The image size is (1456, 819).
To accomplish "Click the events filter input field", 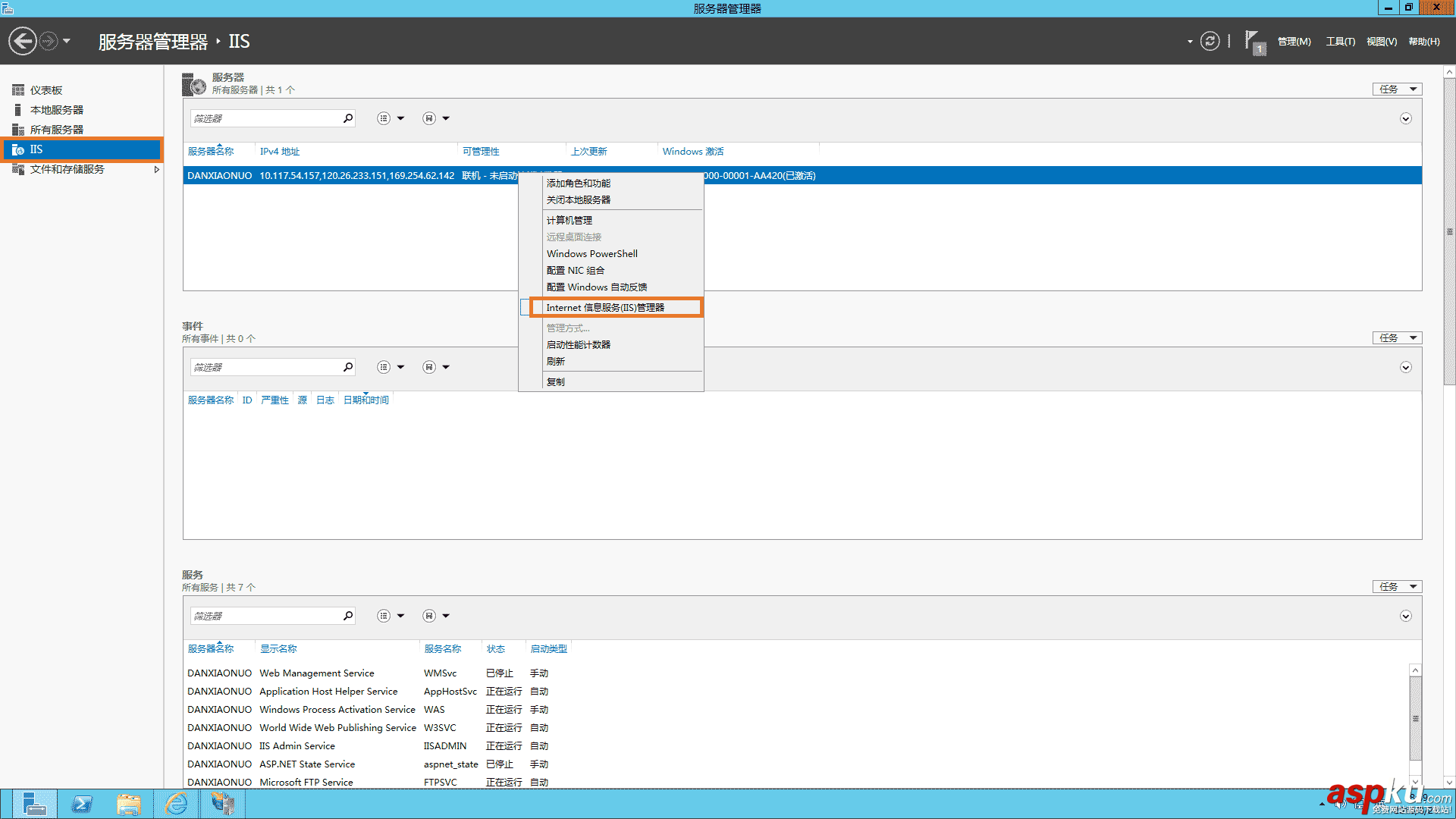I will [x=265, y=367].
